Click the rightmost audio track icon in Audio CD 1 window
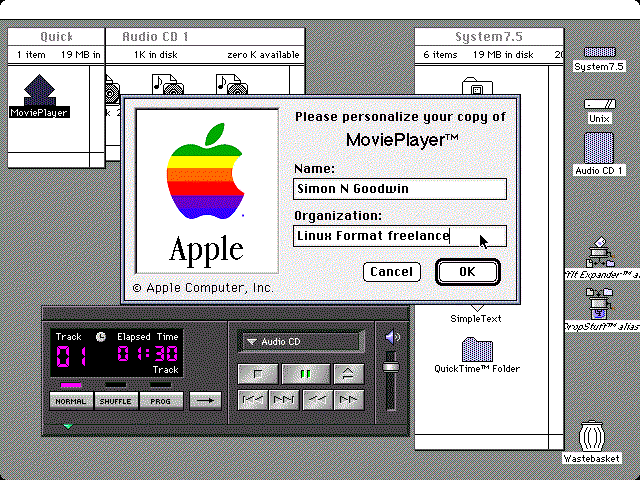Viewport: 640px width, 480px height. (x=232, y=84)
